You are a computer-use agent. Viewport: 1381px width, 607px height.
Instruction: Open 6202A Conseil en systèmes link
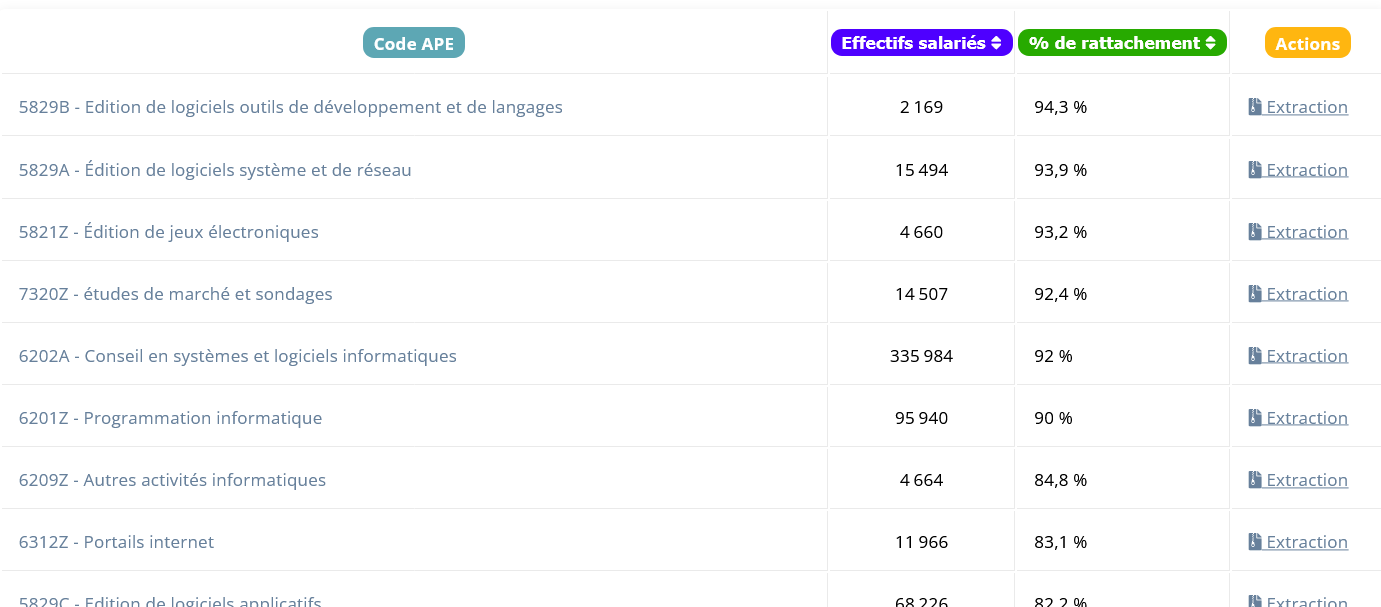237,356
